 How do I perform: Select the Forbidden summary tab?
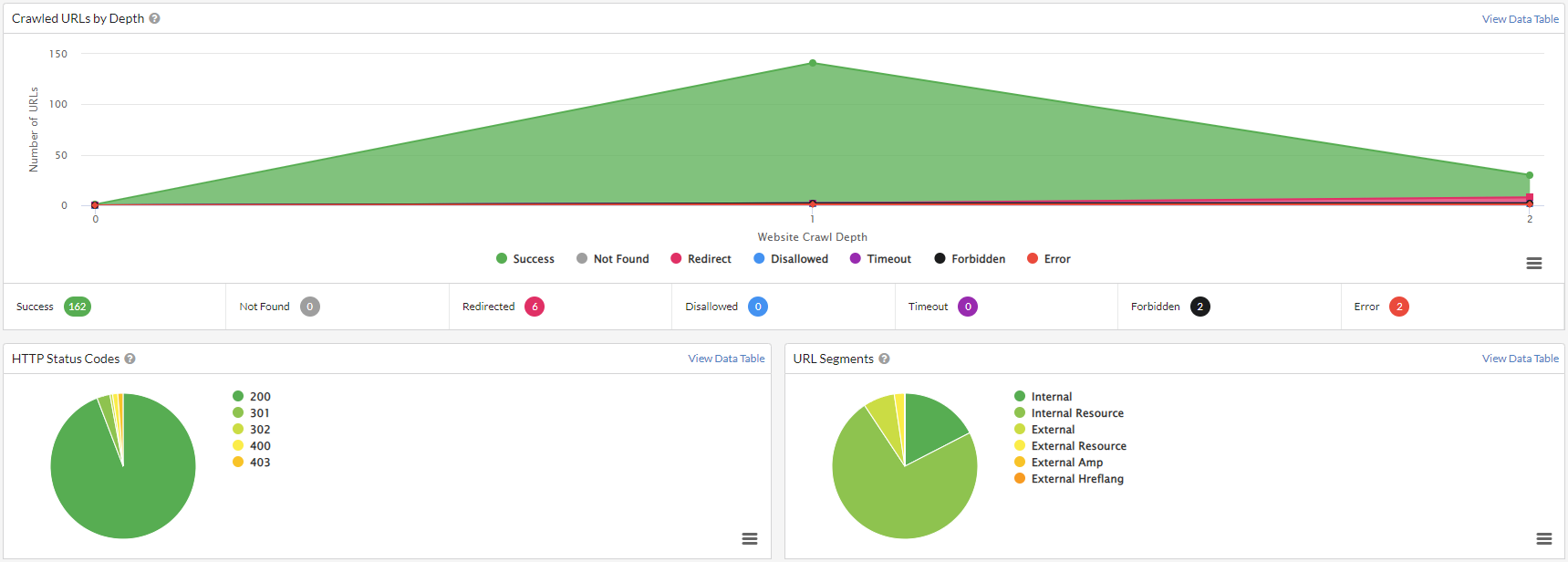1229,307
